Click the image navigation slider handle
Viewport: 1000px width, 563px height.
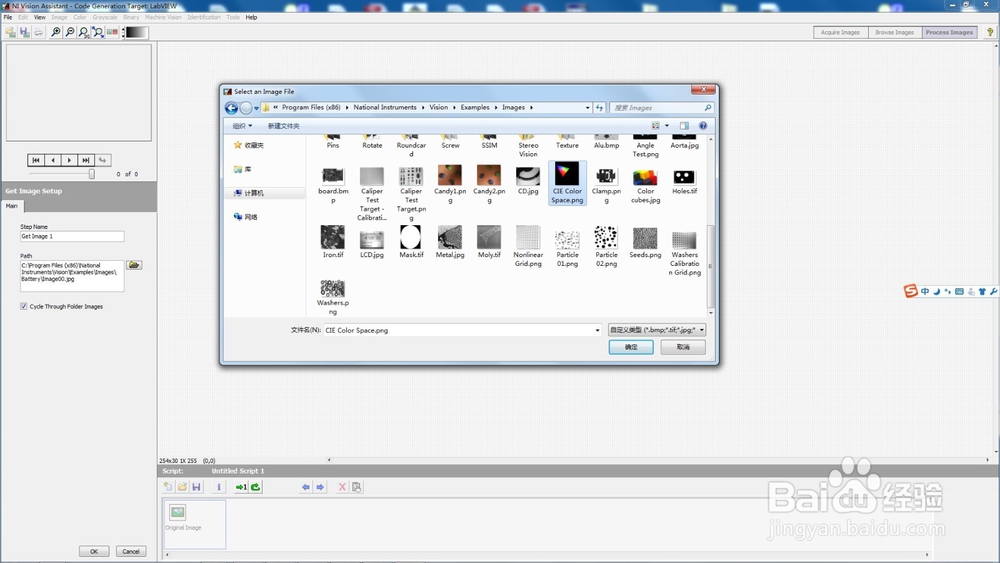pos(92,173)
